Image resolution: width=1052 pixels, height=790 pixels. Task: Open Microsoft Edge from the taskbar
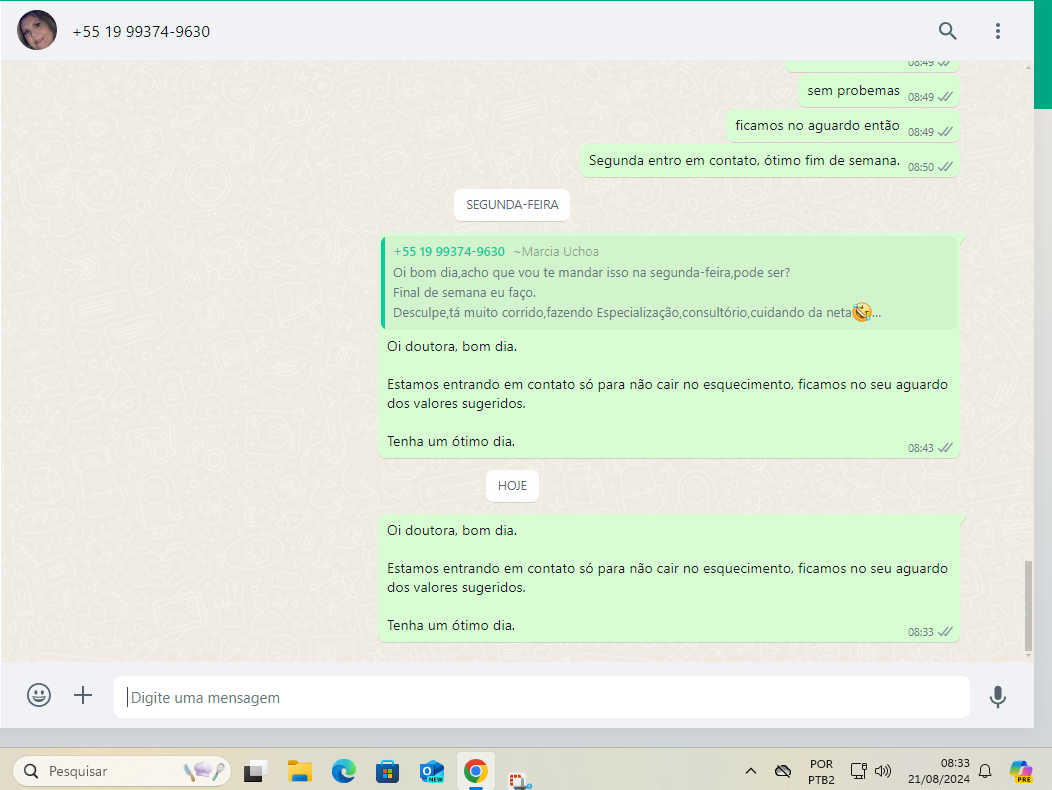tap(344, 771)
